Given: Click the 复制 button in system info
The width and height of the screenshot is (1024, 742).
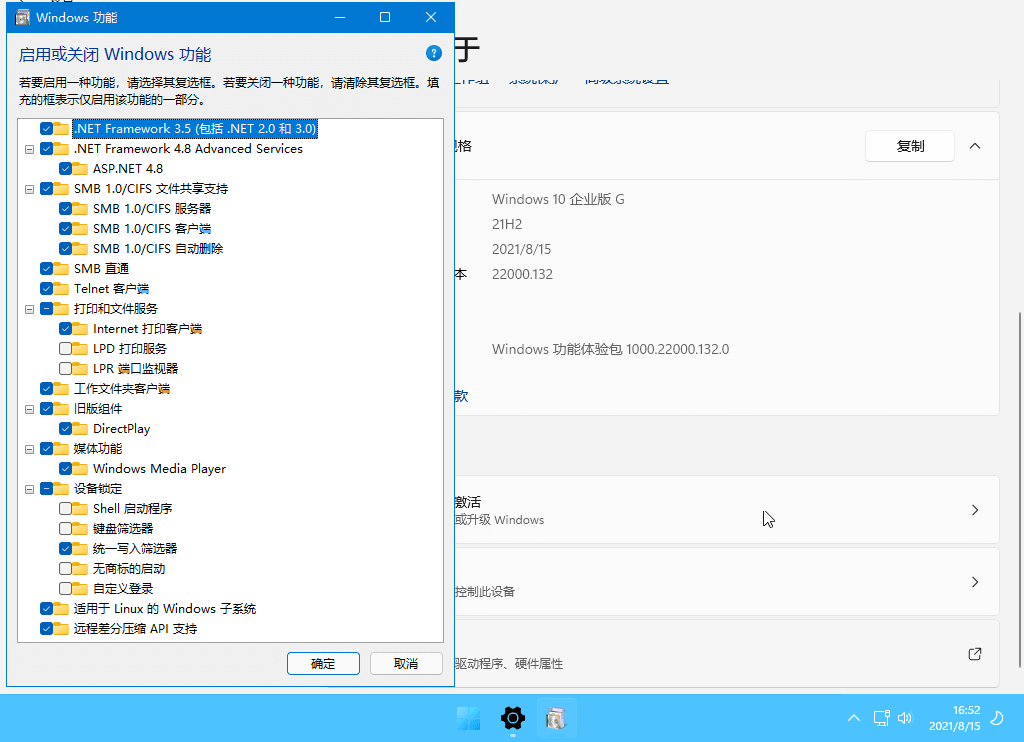Looking at the screenshot, I should point(909,145).
